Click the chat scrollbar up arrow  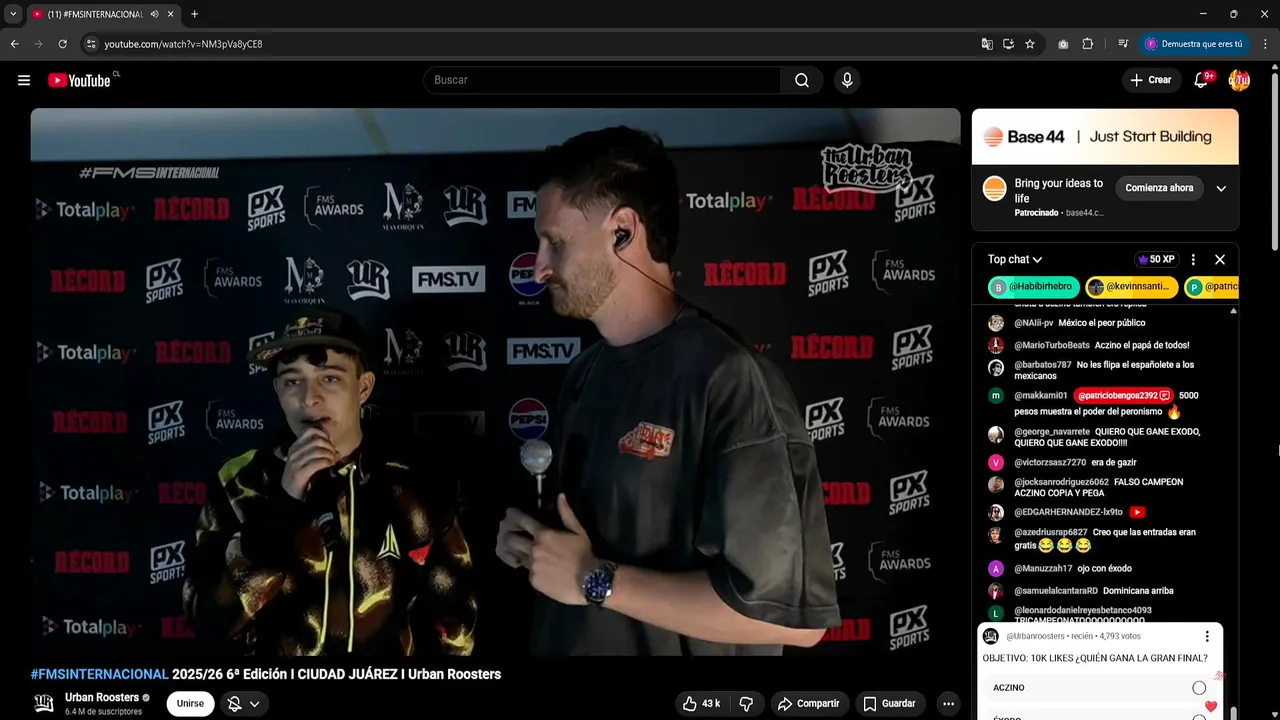click(1233, 311)
